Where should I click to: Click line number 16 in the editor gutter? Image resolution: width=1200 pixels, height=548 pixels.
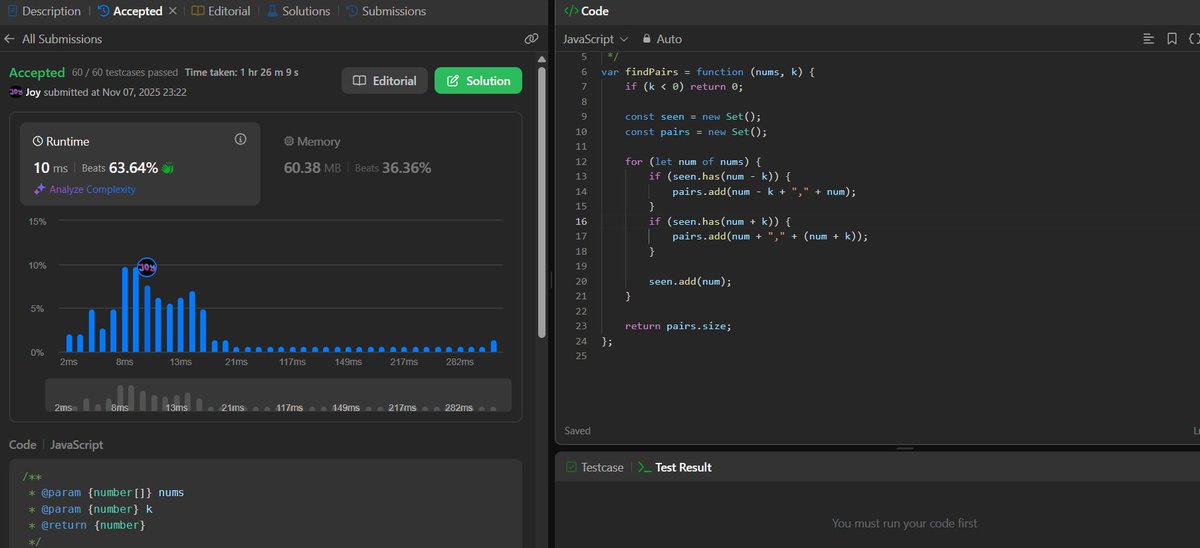point(581,221)
